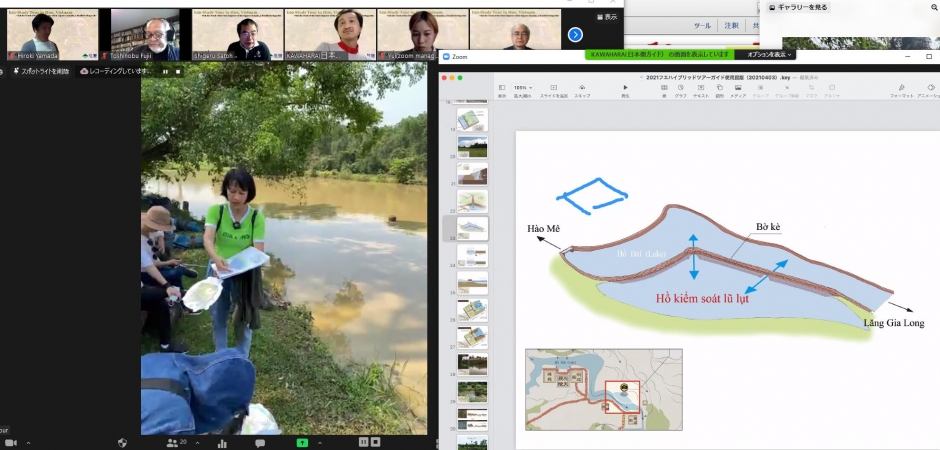Open the オプションを表示 dropdown
Screen dimensions: 940x450
coord(767,55)
